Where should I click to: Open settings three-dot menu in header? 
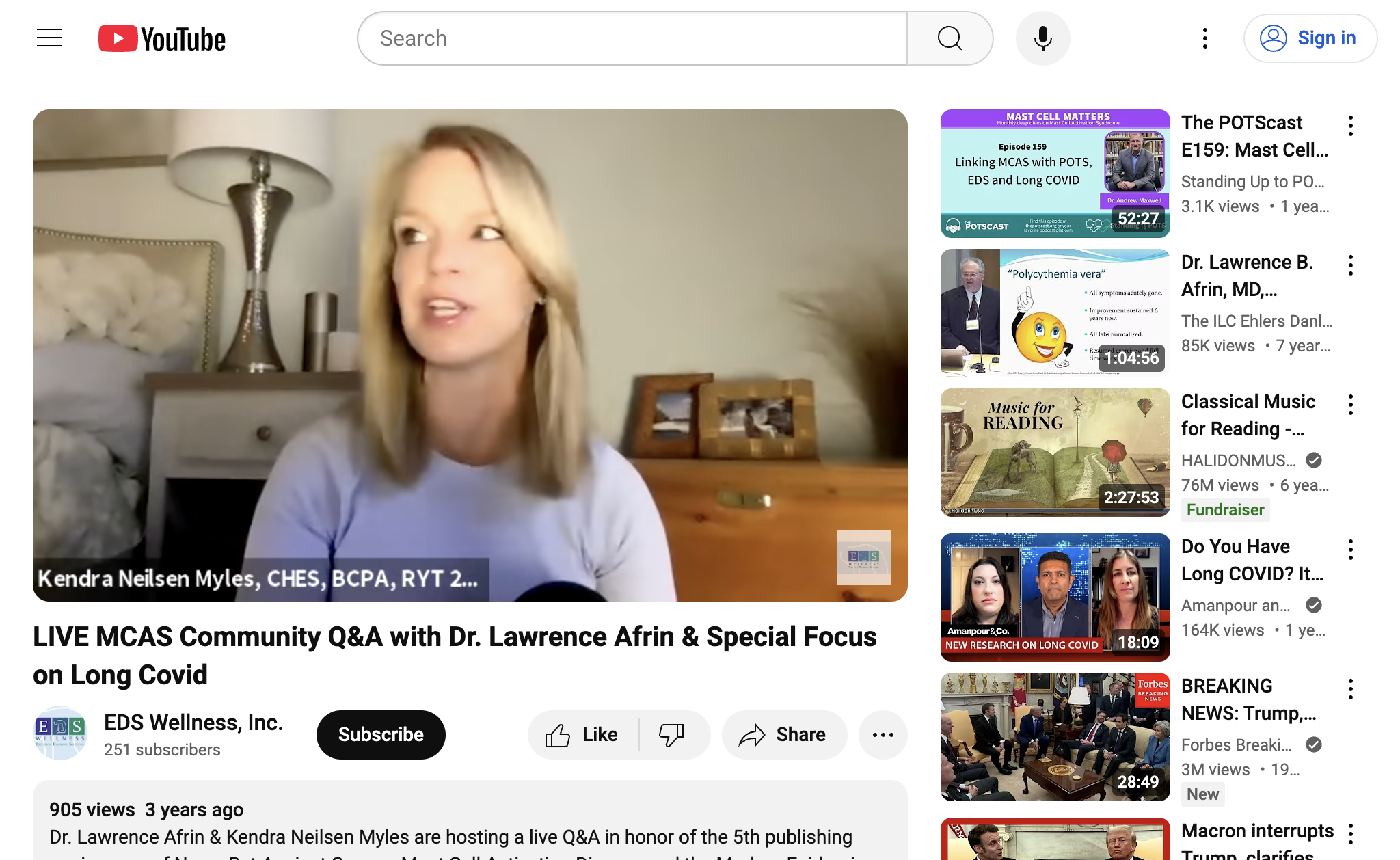(x=1205, y=38)
